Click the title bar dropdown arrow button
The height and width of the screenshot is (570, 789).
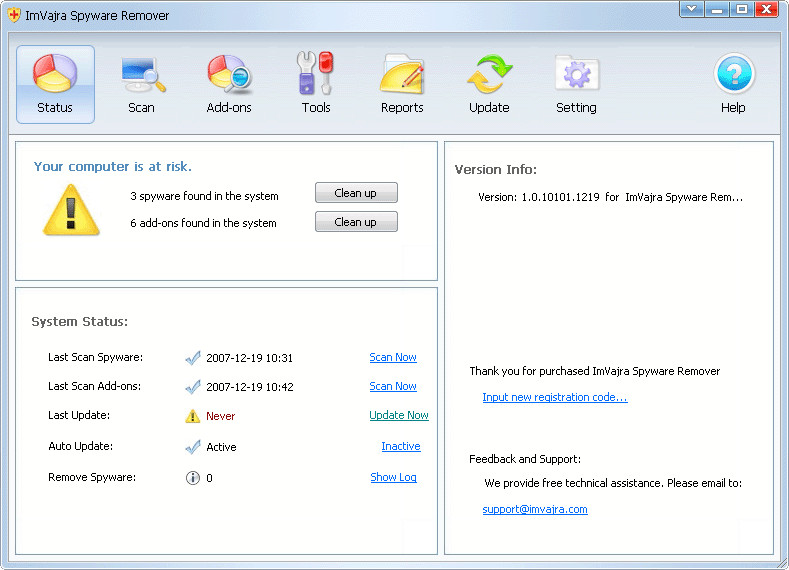pos(692,9)
